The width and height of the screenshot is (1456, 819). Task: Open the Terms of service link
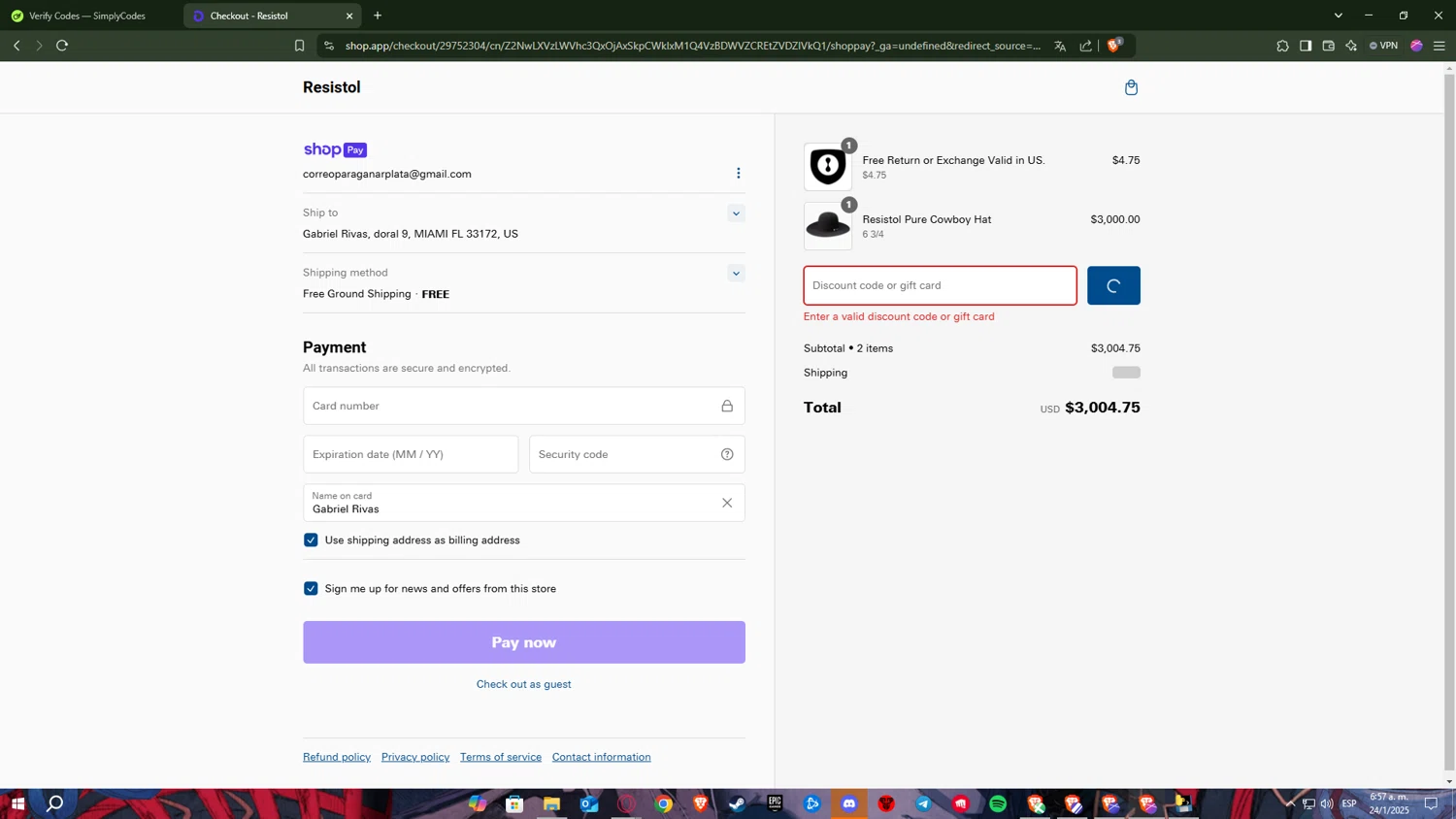pyautogui.click(x=501, y=757)
